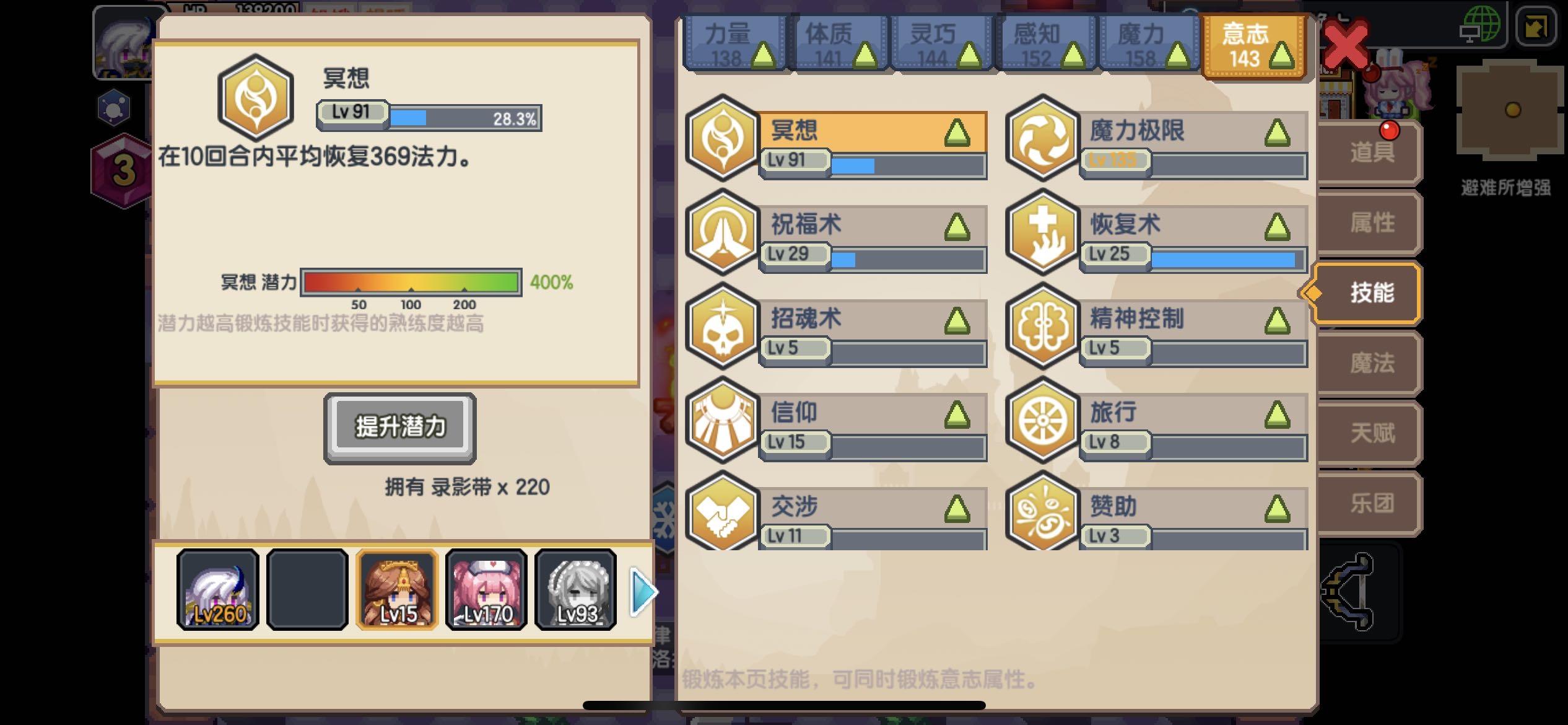Click the 提升潜力 button
This screenshot has height=725, width=1568.
[x=400, y=428]
